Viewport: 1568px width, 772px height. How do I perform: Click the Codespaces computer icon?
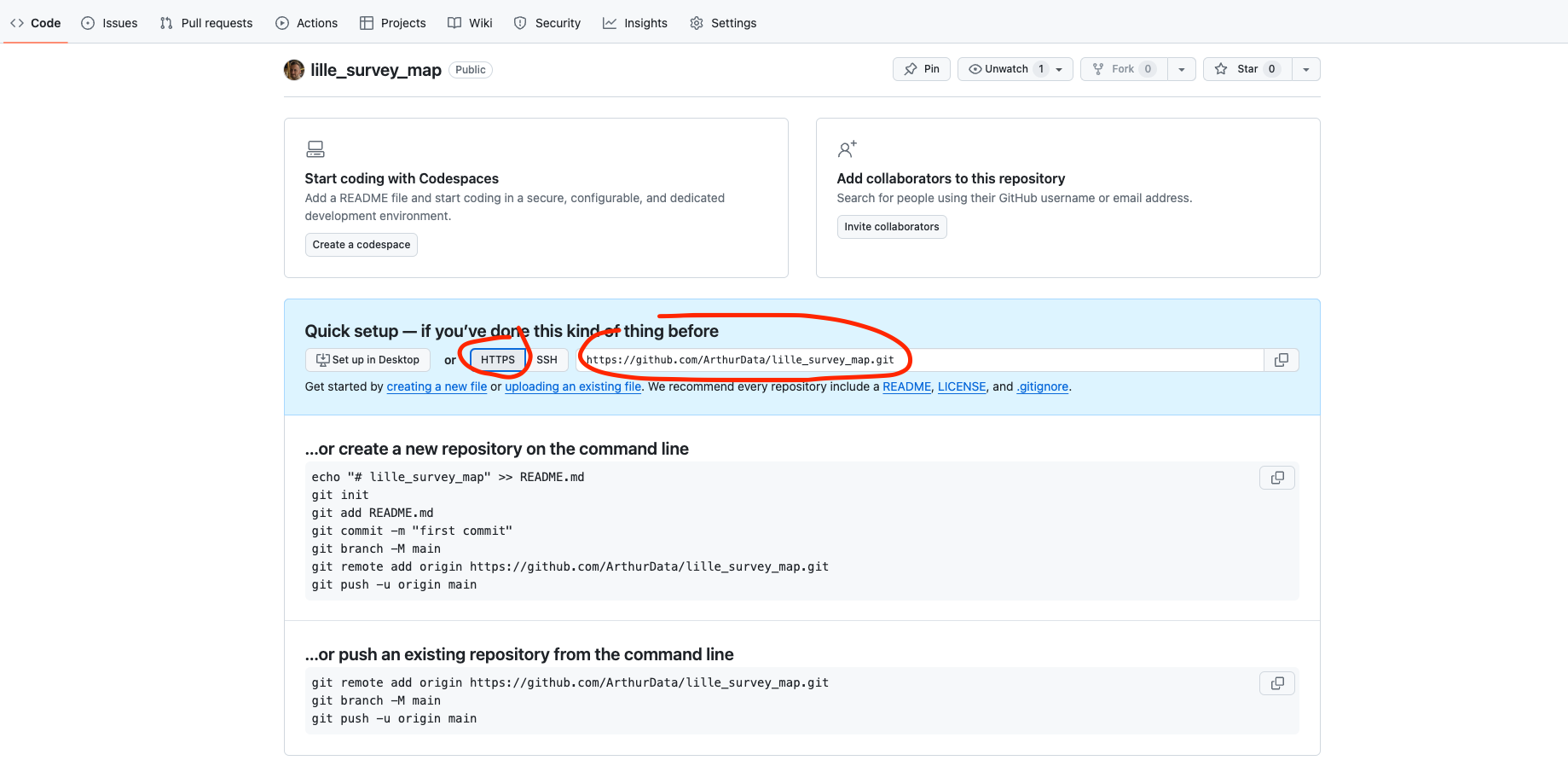[315, 149]
